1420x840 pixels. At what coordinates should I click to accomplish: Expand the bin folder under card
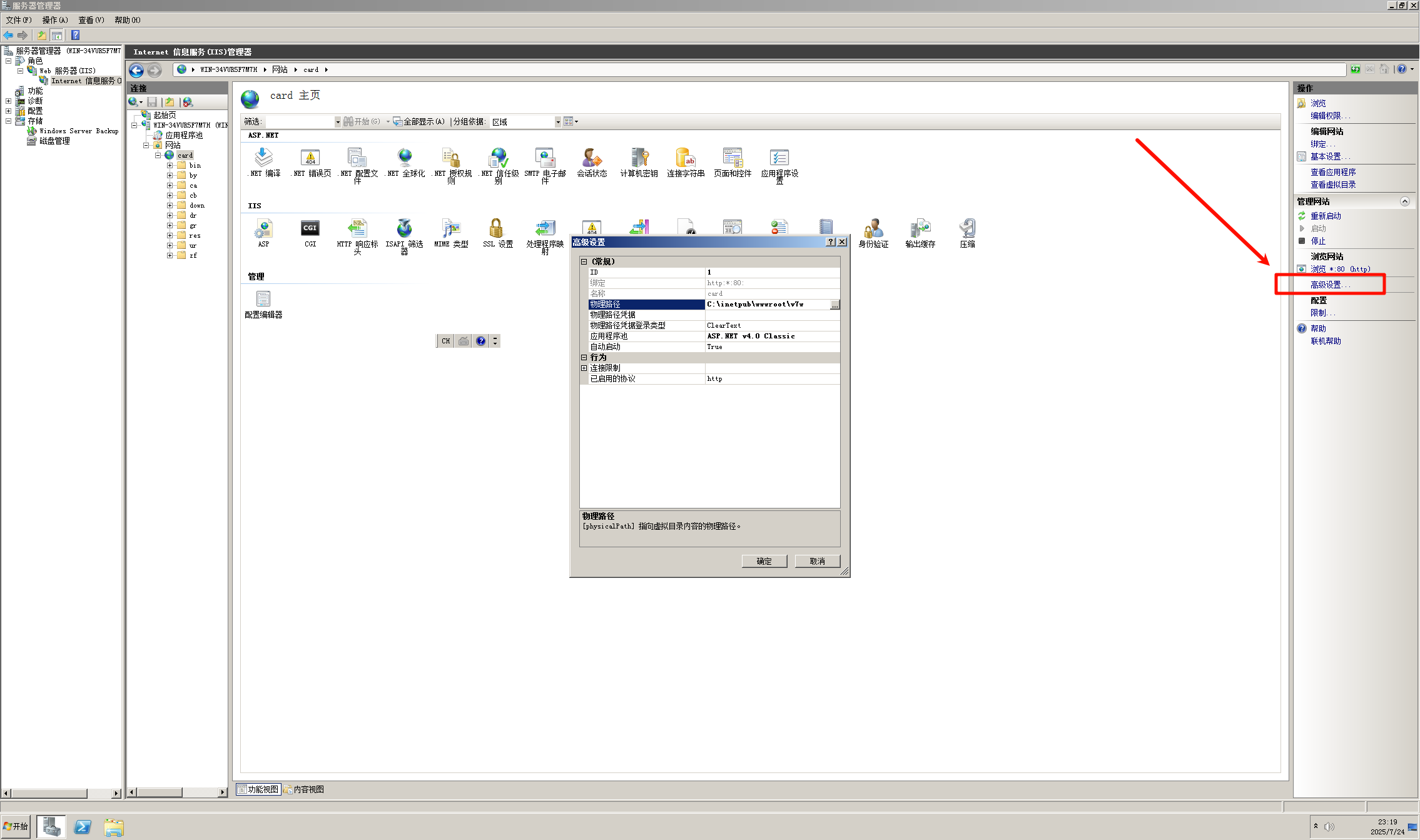click(170, 166)
